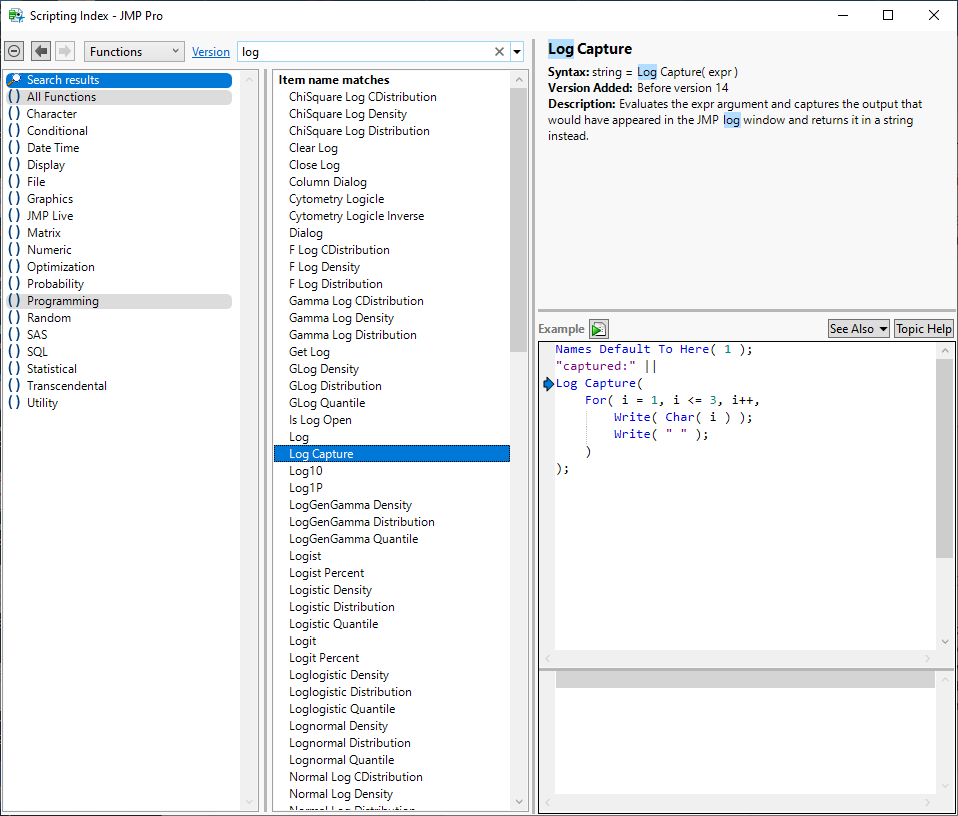
Task: Select Log10 in the results list
Action: [306, 471]
